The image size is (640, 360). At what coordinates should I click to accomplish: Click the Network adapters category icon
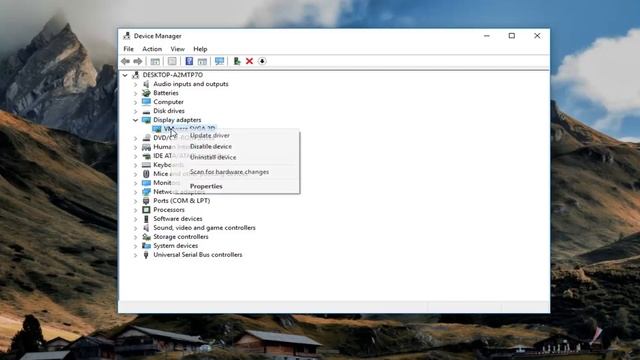[x=146, y=192]
